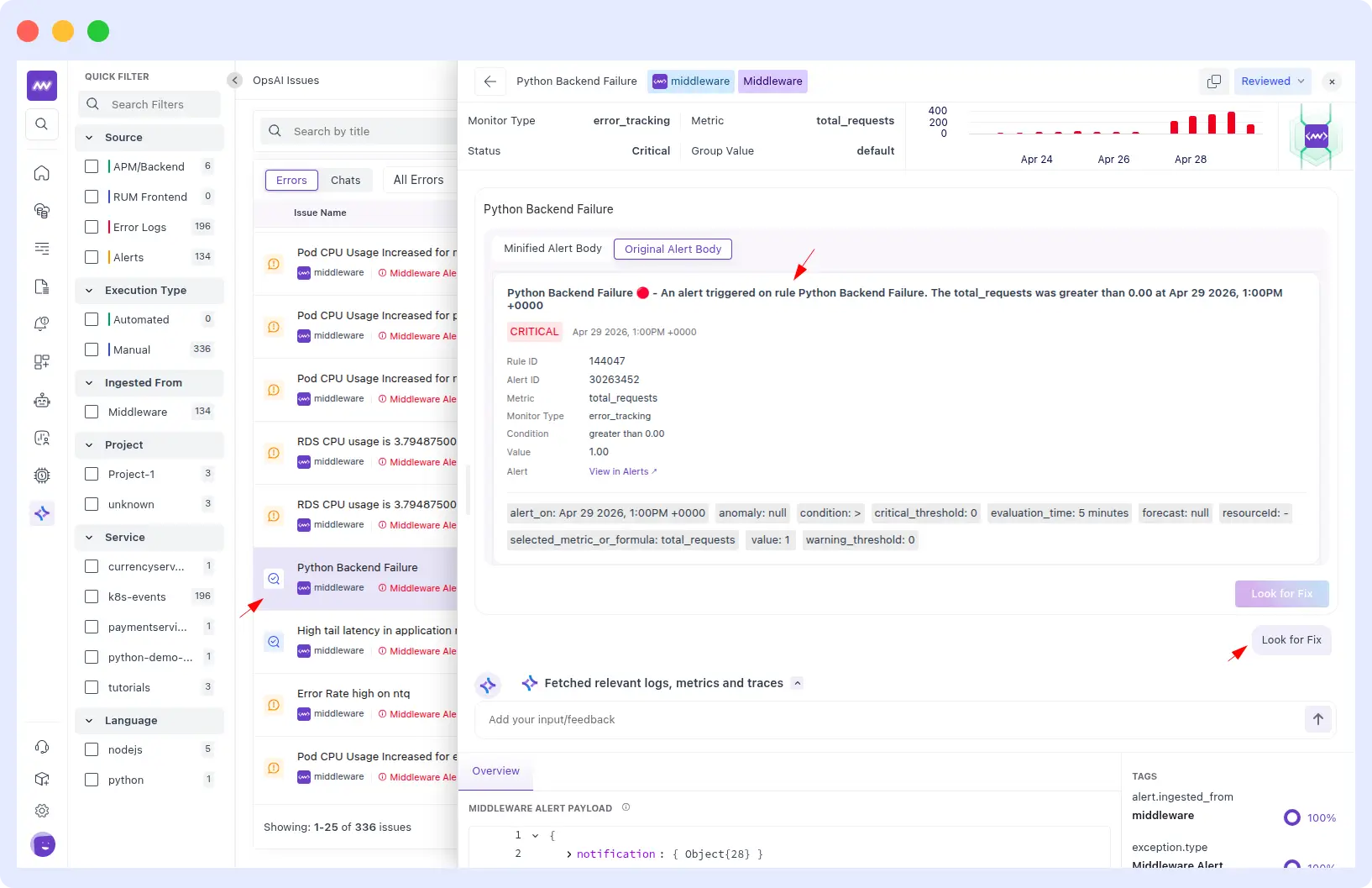The height and width of the screenshot is (888, 1372).
Task: Click the search icon in left sidebar
Action: click(x=41, y=124)
